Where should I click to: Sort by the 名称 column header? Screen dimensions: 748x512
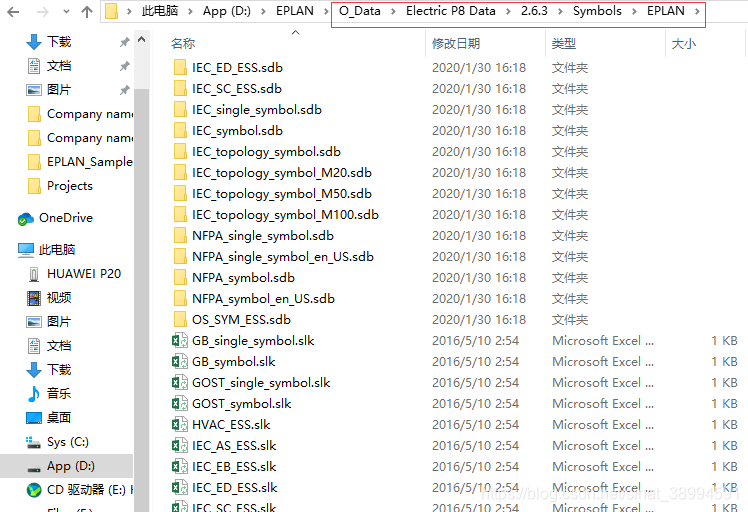(183, 43)
